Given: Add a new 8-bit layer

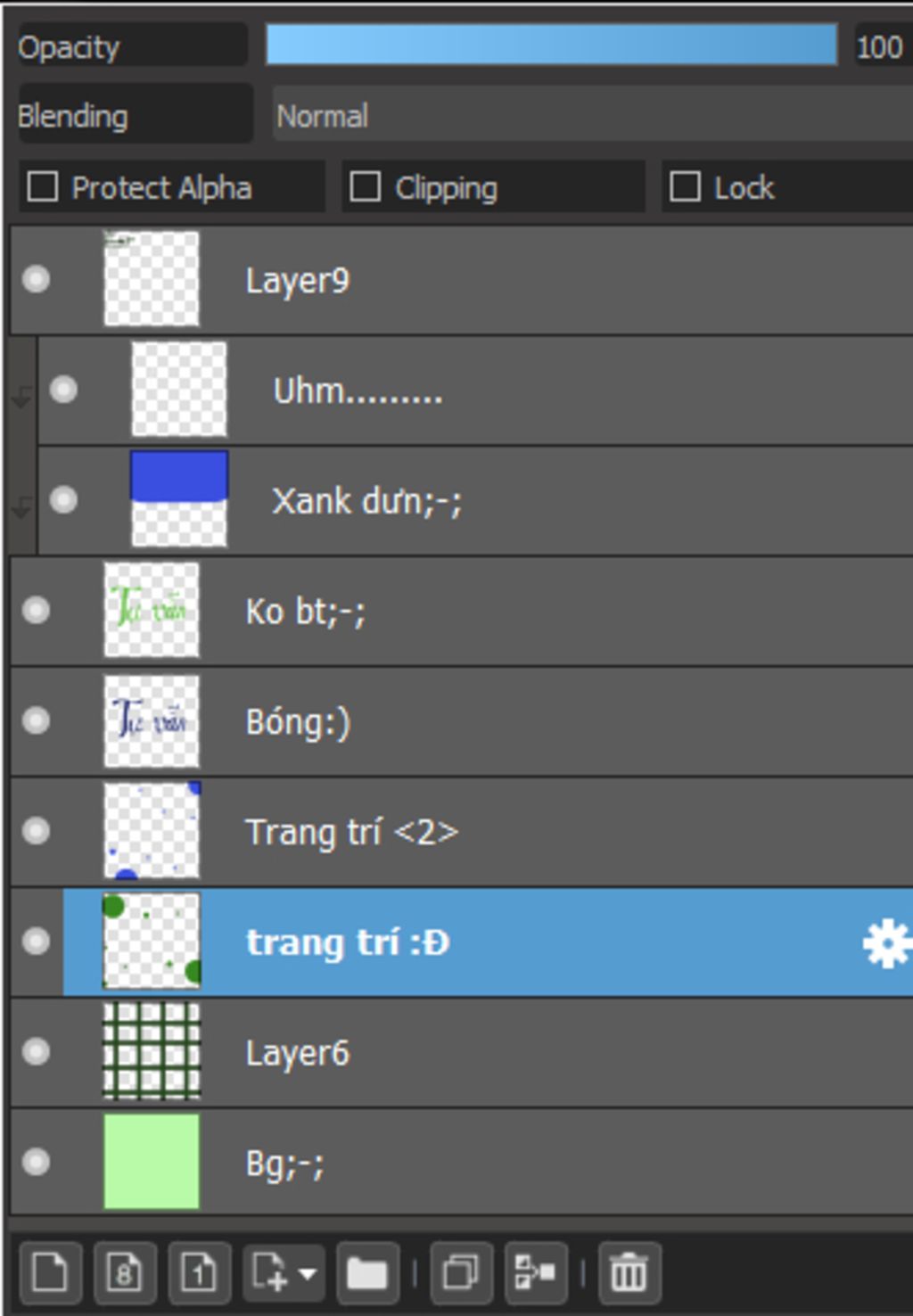Looking at the screenshot, I should click(x=125, y=1271).
